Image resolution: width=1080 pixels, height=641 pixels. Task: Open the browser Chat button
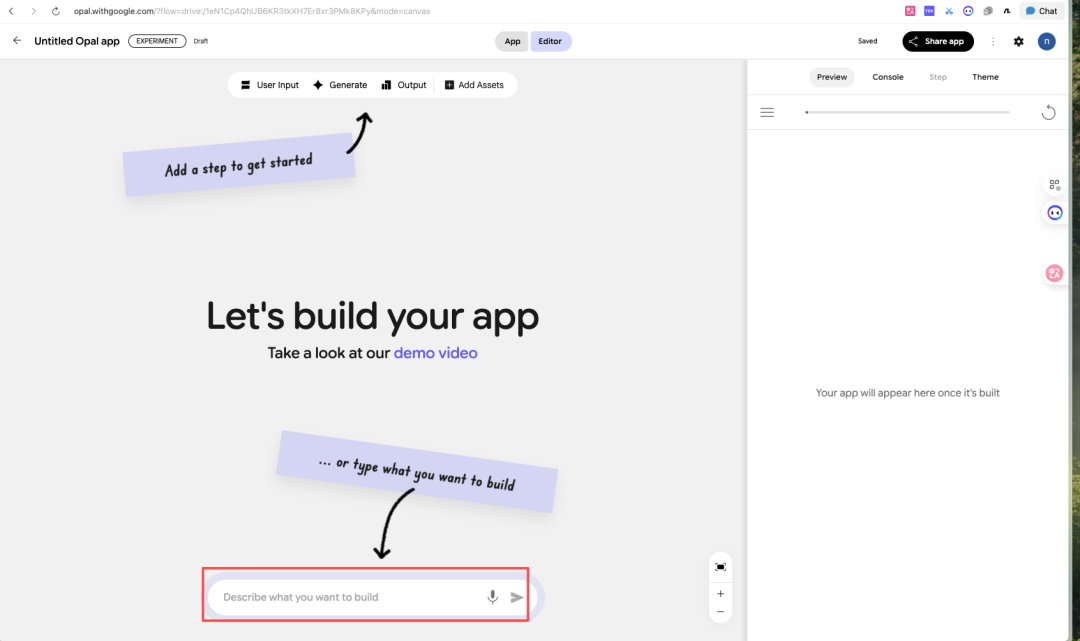click(1041, 11)
